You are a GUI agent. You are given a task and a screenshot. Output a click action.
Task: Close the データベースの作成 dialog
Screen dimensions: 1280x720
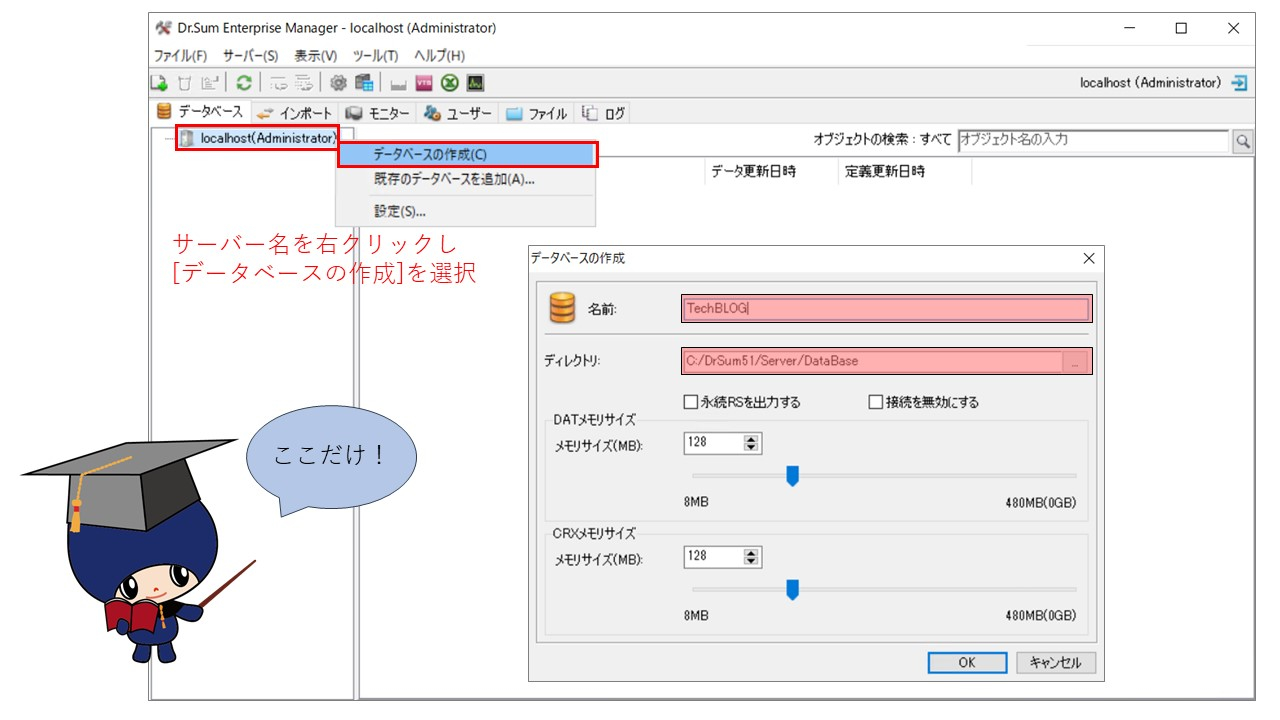pyautogui.click(x=1089, y=258)
